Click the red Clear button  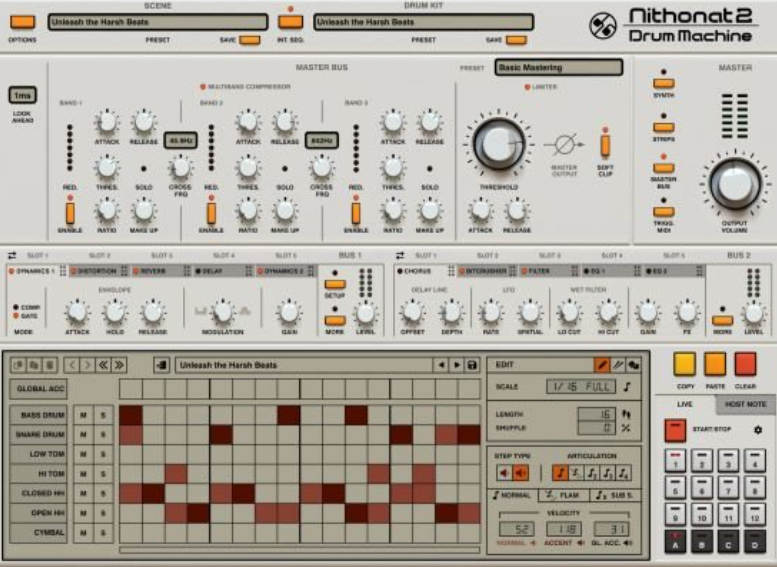click(745, 364)
